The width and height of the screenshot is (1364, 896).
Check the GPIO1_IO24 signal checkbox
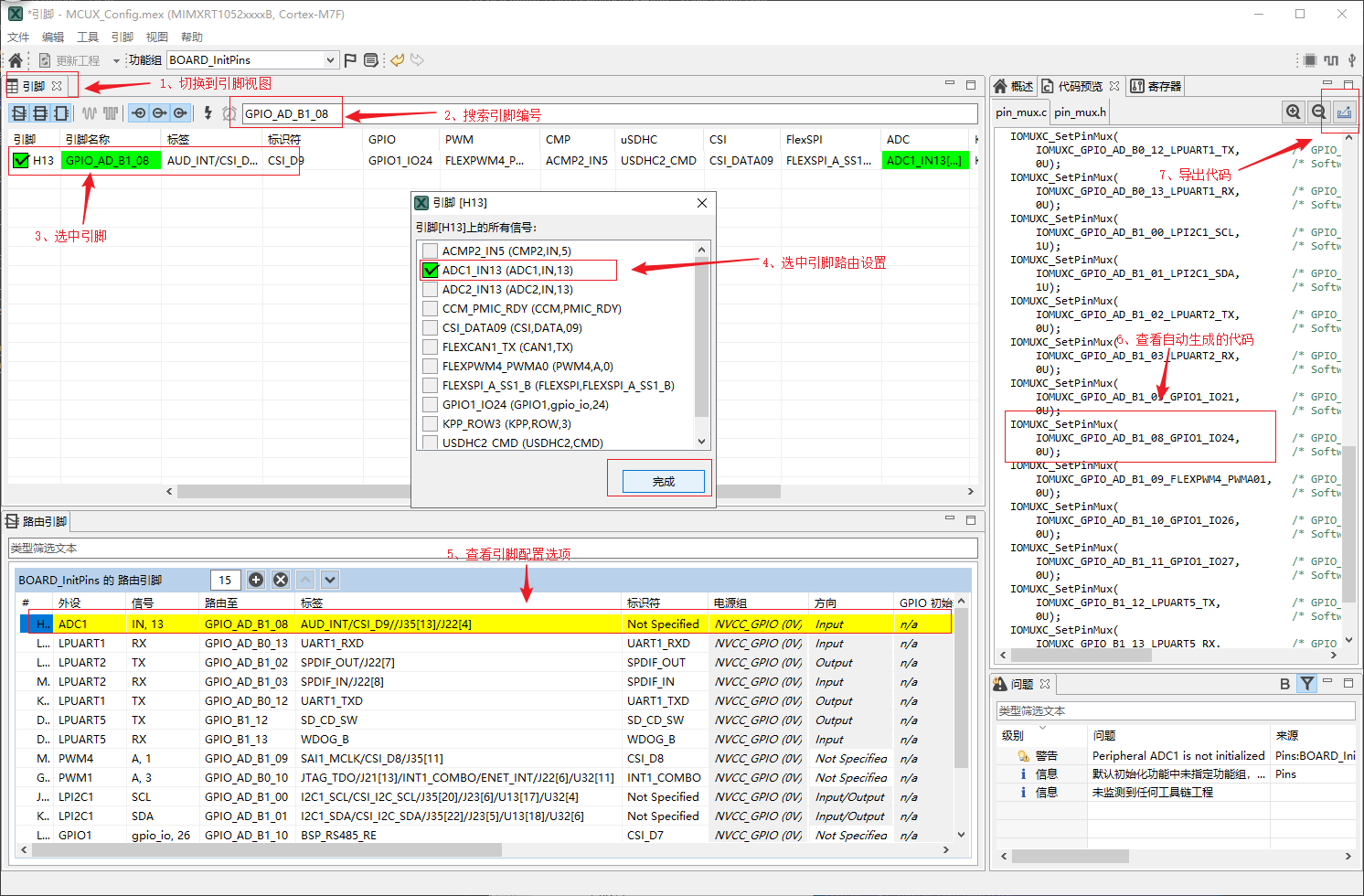pyautogui.click(x=430, y=405)
